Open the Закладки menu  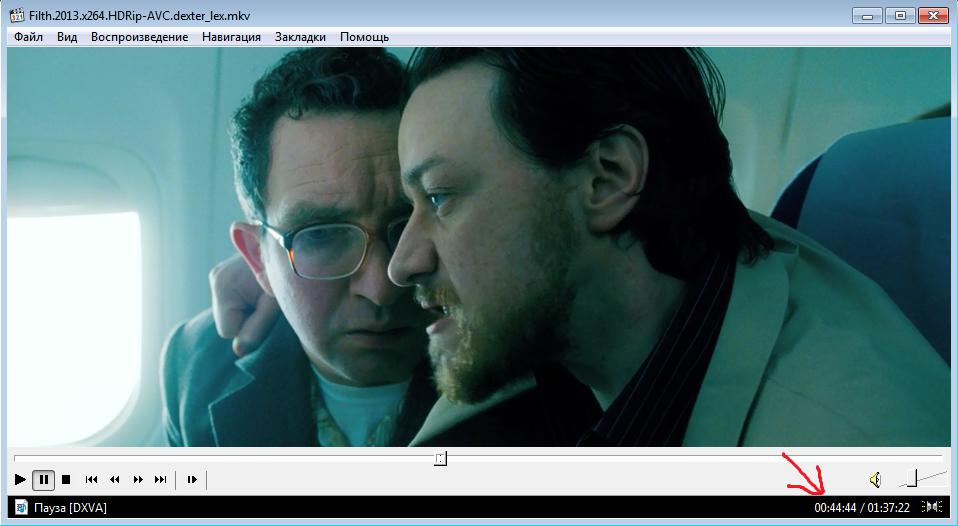pyautogui.click(x=300, y=37)
